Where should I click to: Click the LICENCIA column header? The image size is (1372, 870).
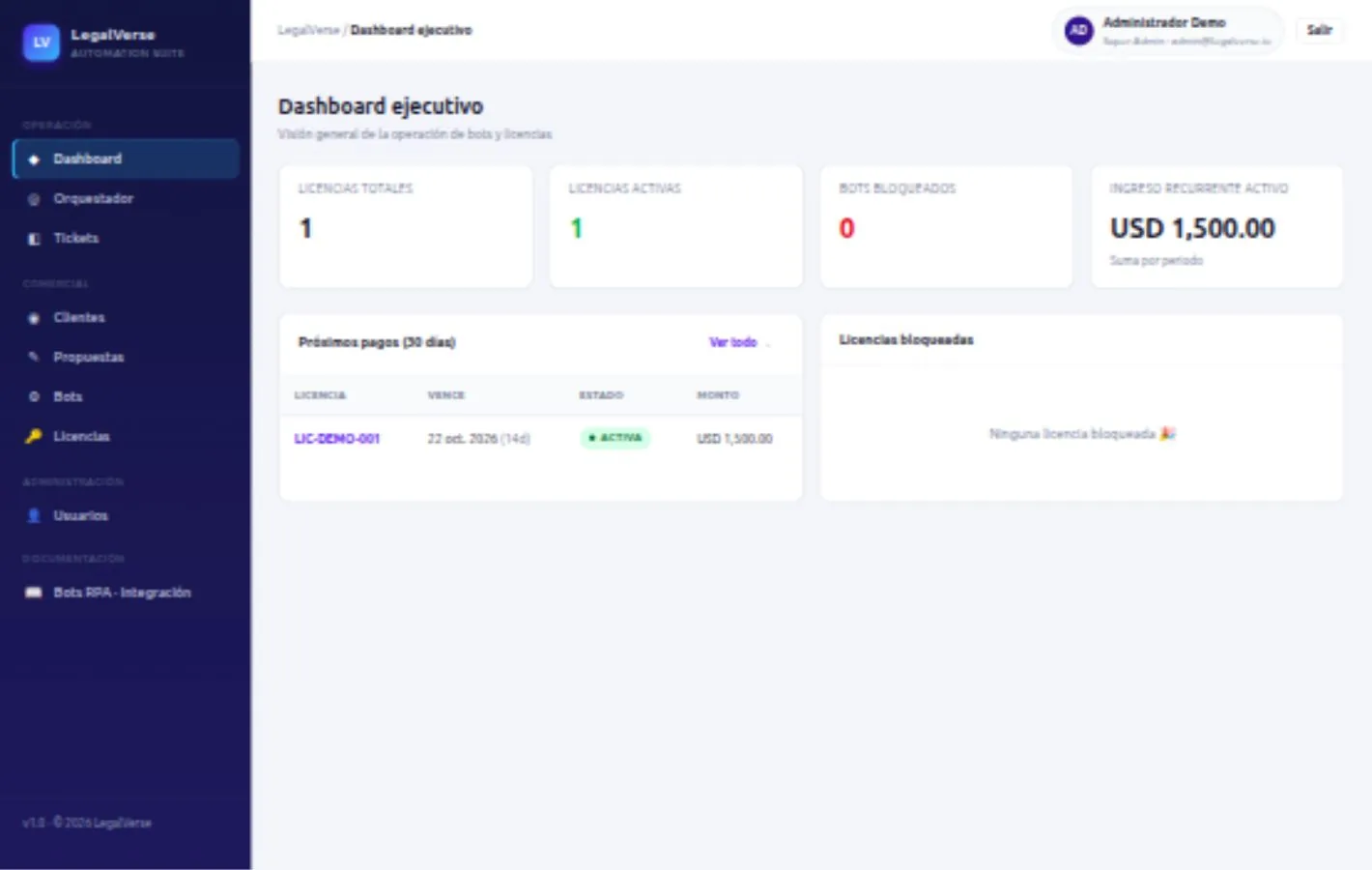point(320,395)
